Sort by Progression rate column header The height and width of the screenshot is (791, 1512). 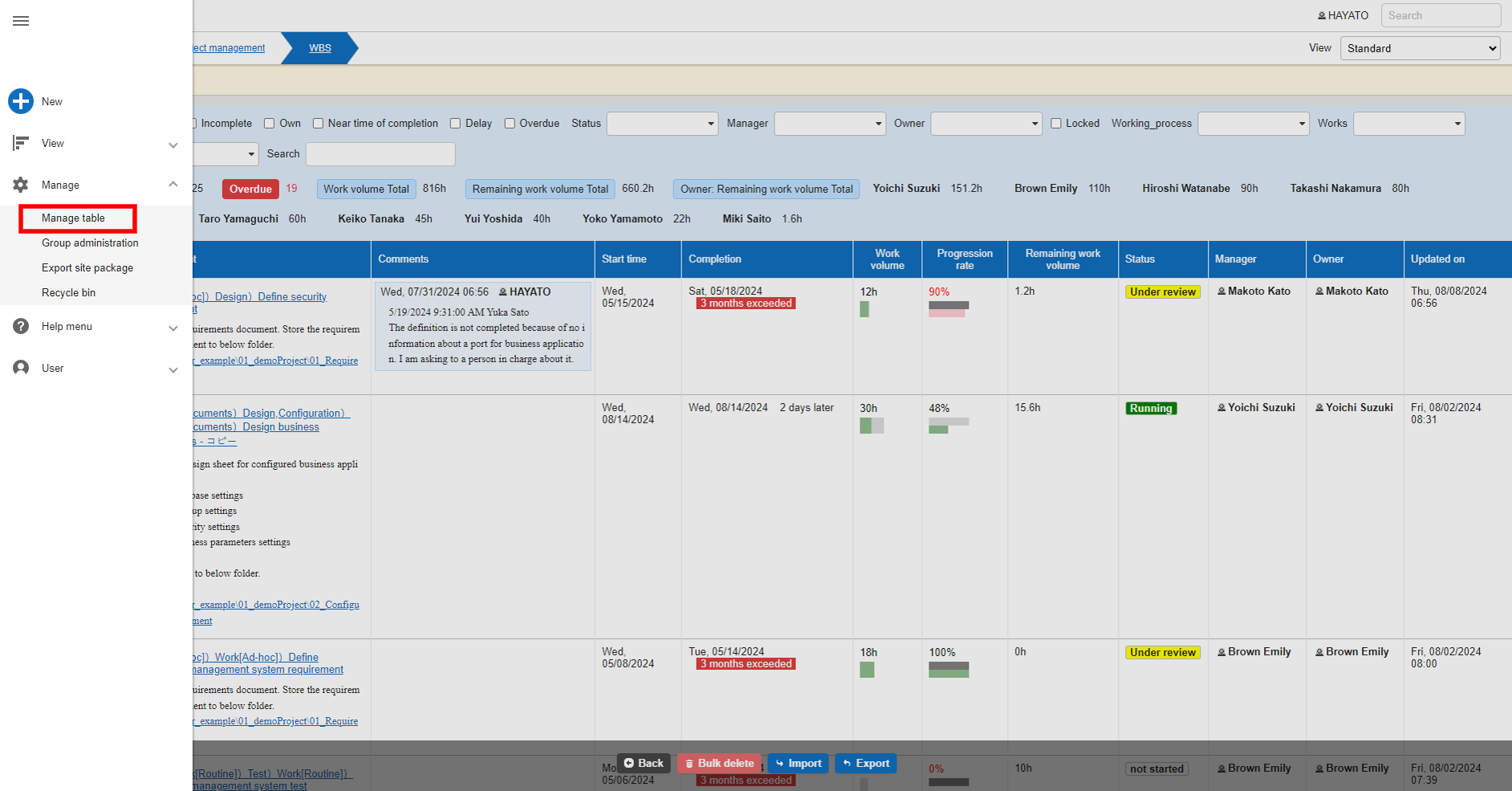point(965,259)
